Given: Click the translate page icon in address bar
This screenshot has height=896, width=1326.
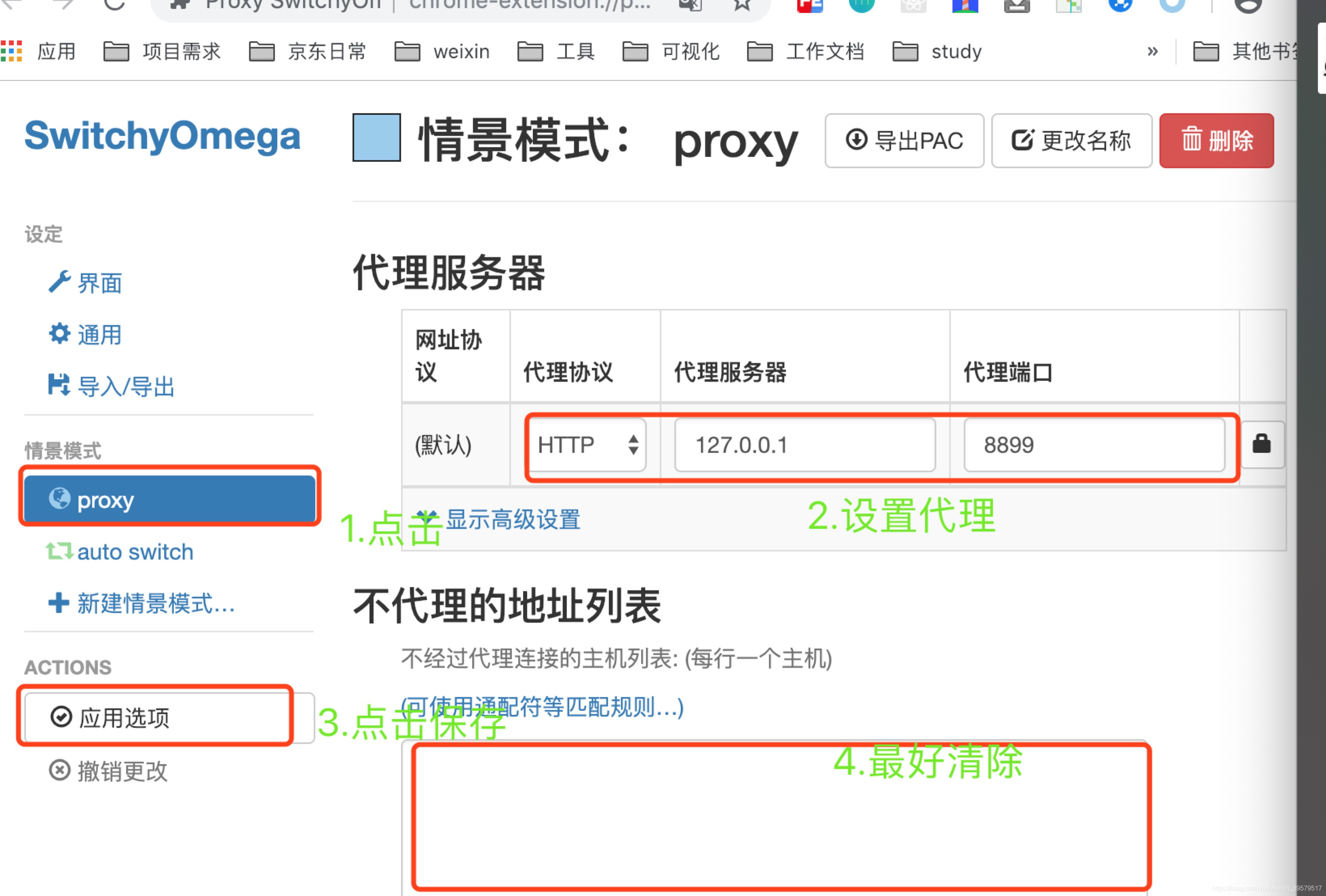Looking at the screenshot, I should [690, 4].
